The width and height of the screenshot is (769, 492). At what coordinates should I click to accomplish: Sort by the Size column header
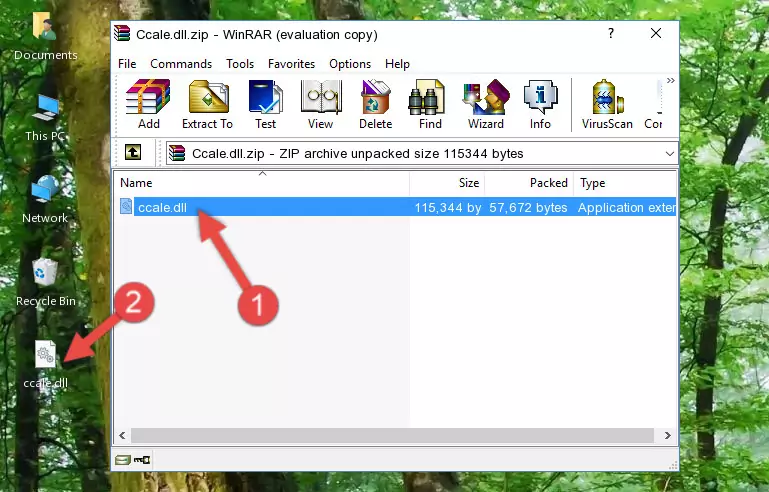pos(447,183)
